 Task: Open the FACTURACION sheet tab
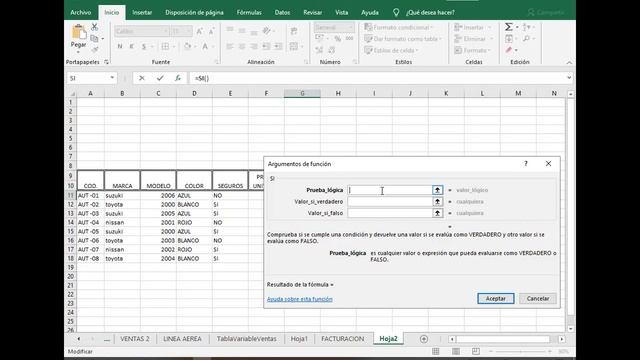342,339
